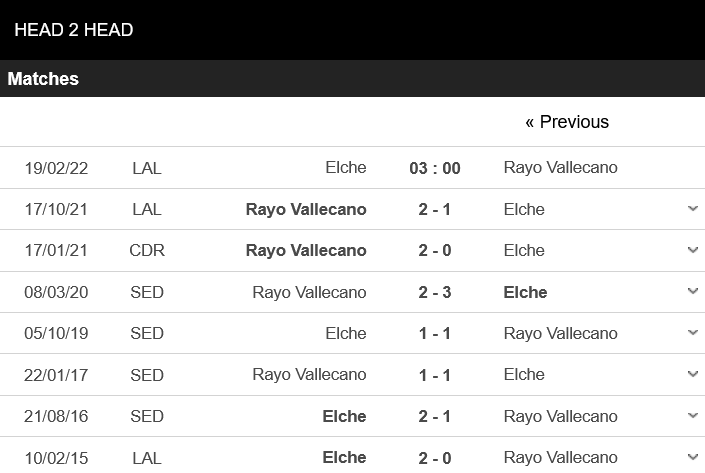
Task: Expand the 05/10/19 match row chevron
Action: (x=693, y=333)
